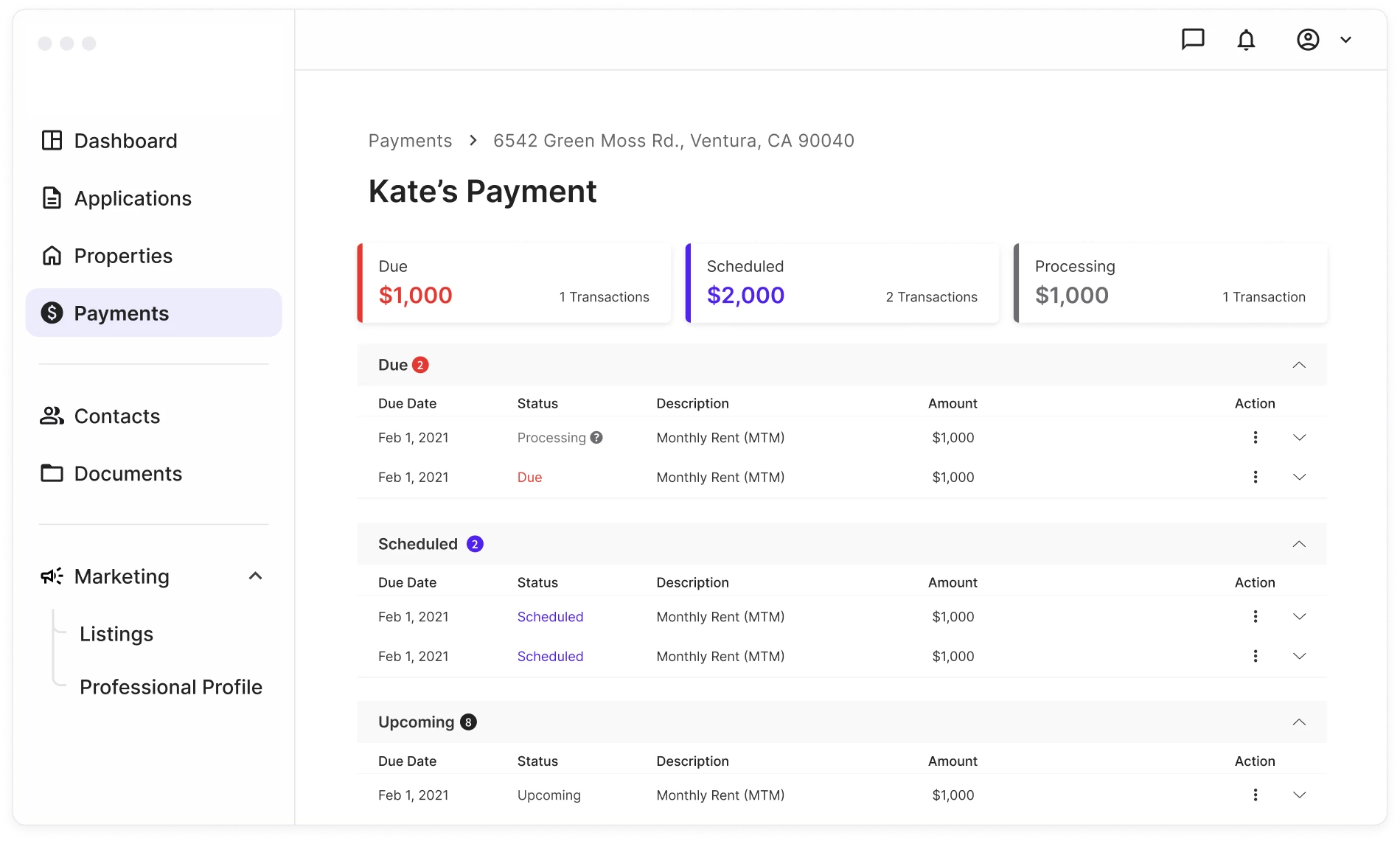
Task: Collapse the Scheduled section
Action: pyautogui.click(x=1299, y=544)
